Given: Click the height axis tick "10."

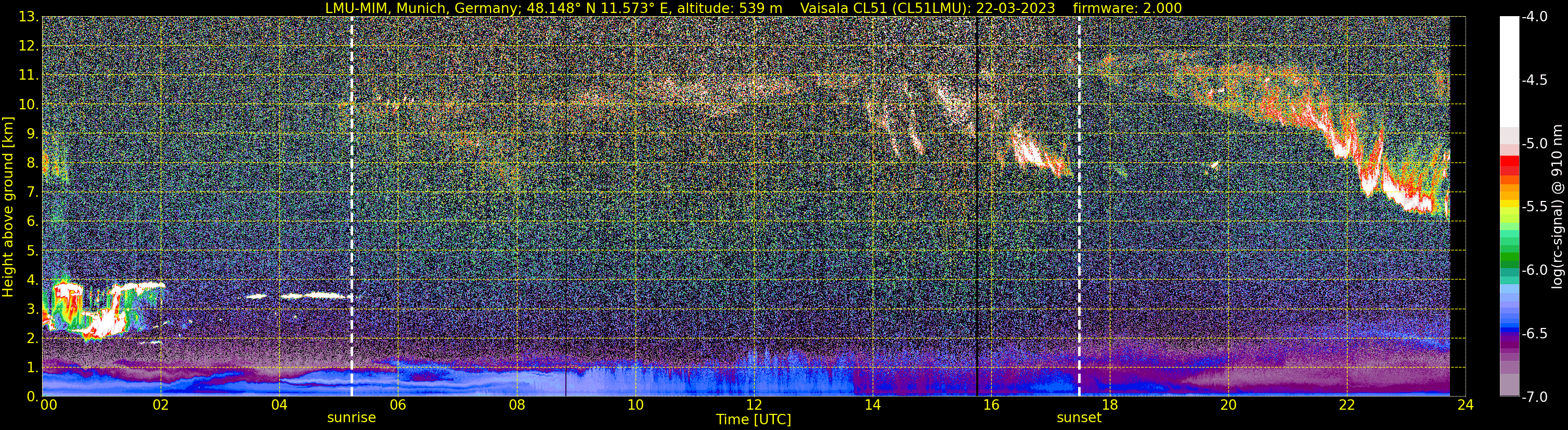Looking at the screenshot, I should 29,105.
